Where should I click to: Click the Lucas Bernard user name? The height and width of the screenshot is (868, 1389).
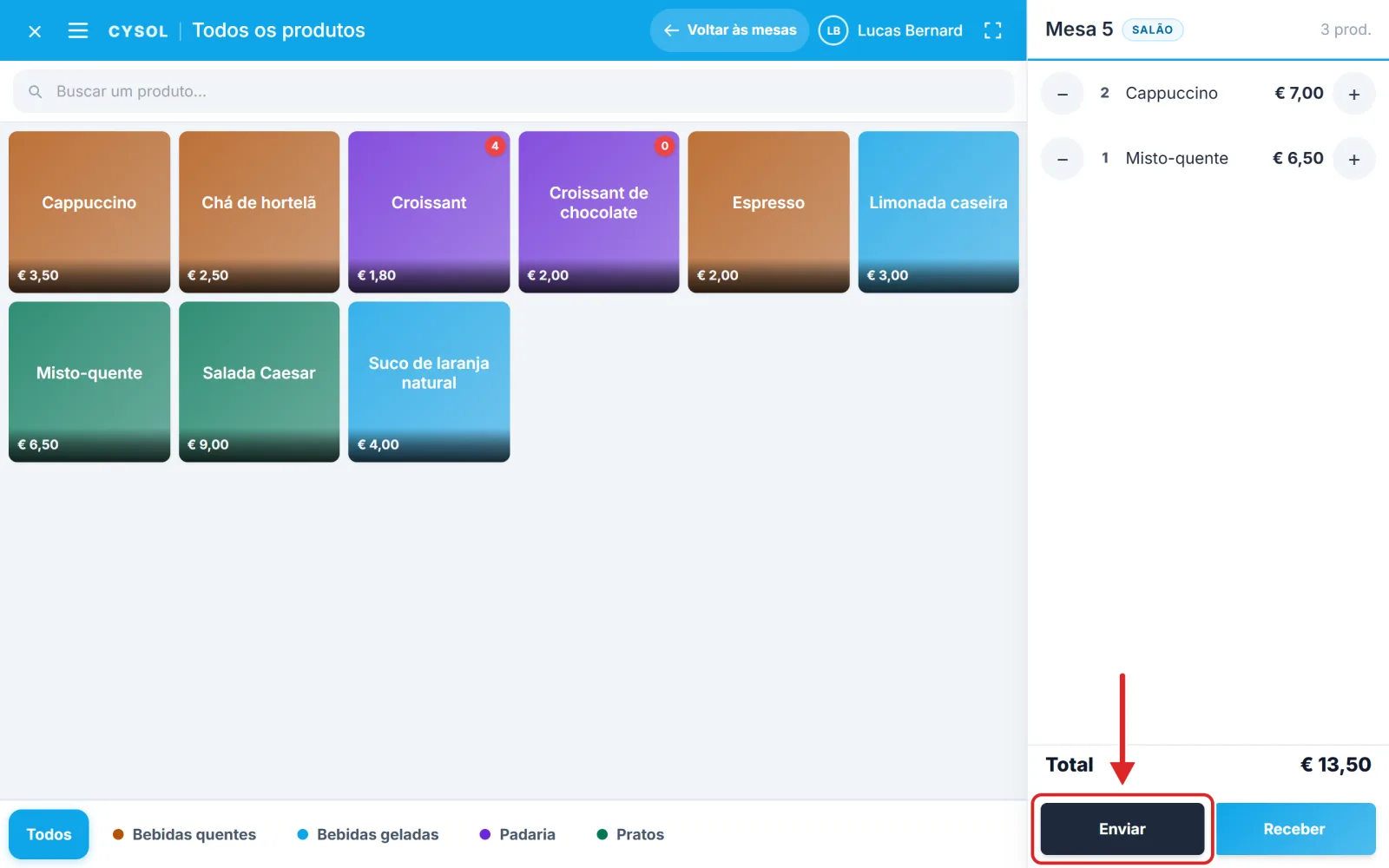(910, 30)
